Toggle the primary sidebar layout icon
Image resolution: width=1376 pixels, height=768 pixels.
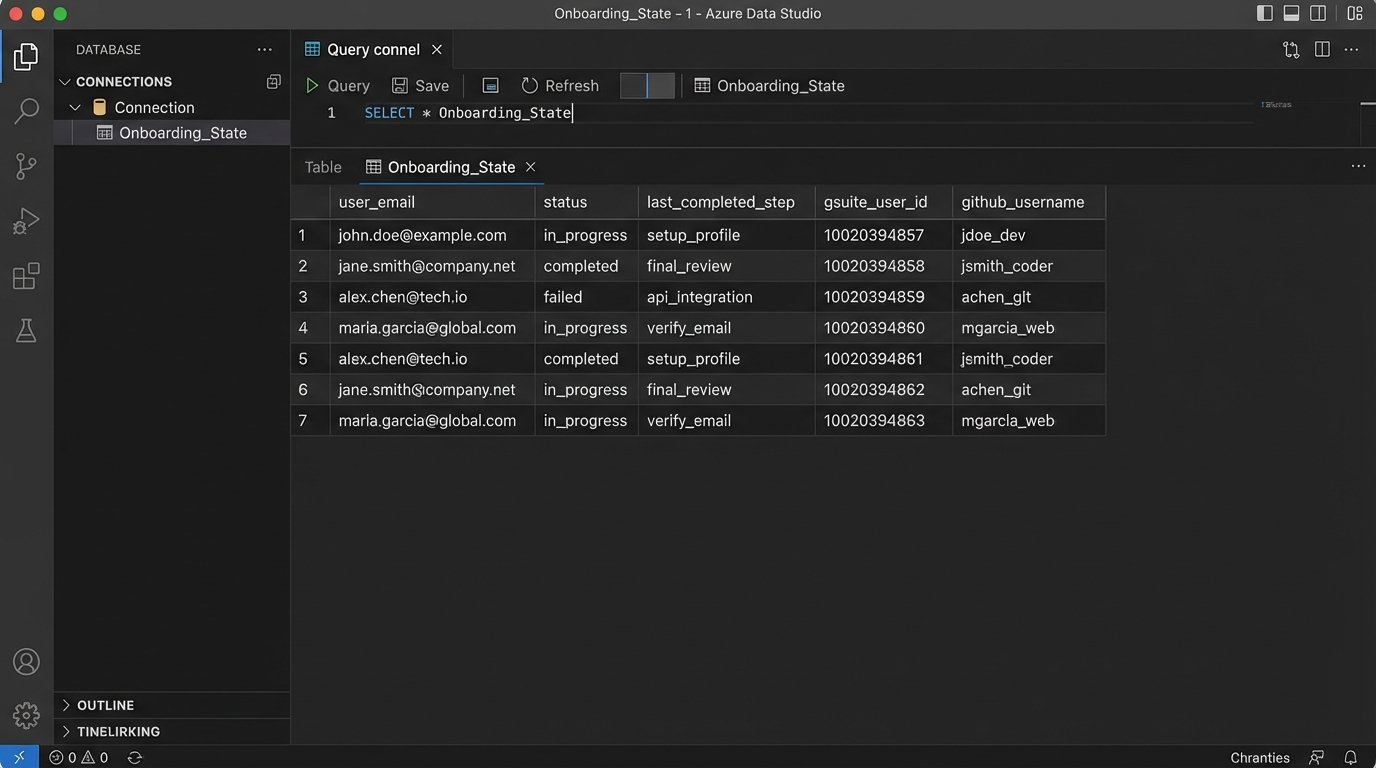(1265, 14)
